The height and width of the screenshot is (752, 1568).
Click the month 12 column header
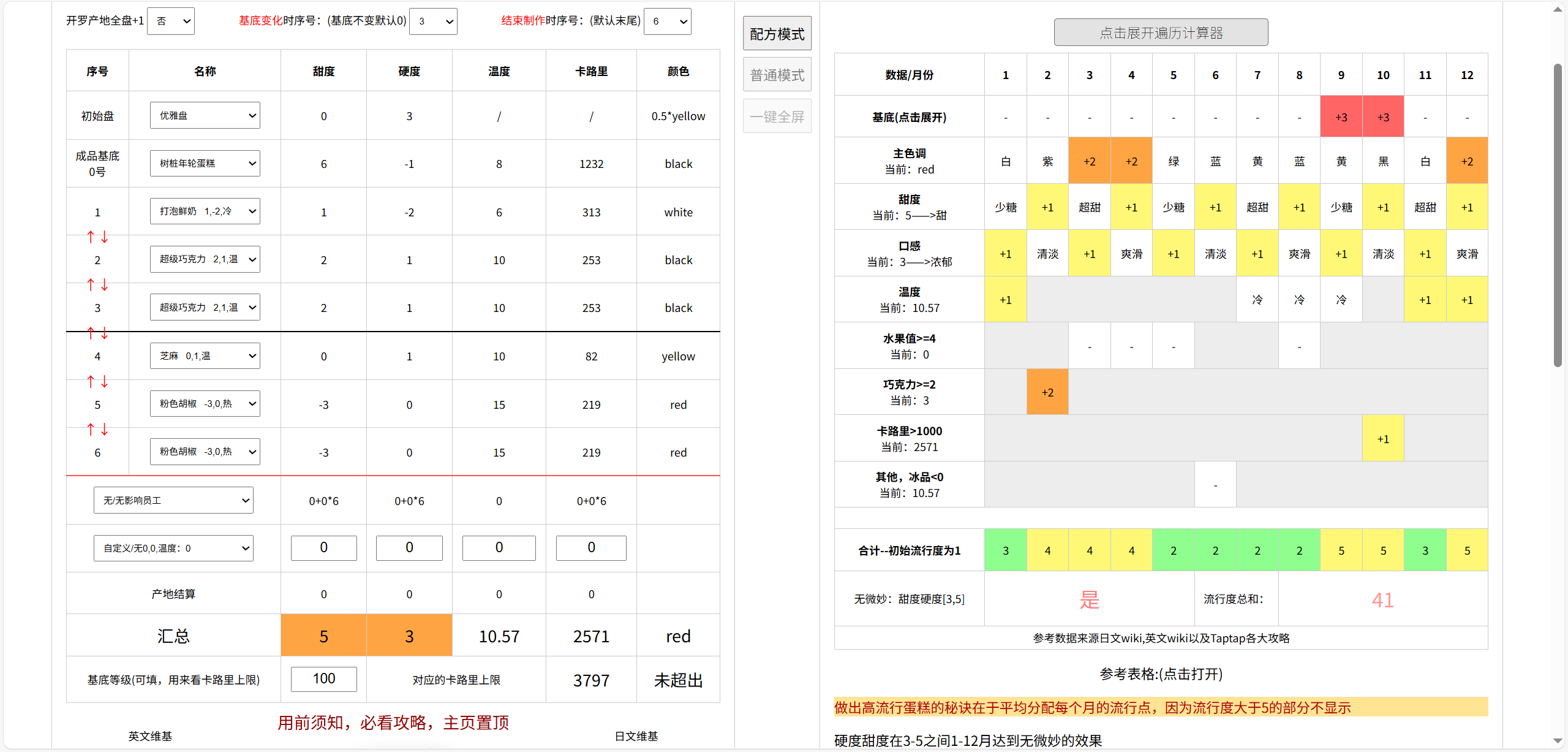pos(1467,75)
